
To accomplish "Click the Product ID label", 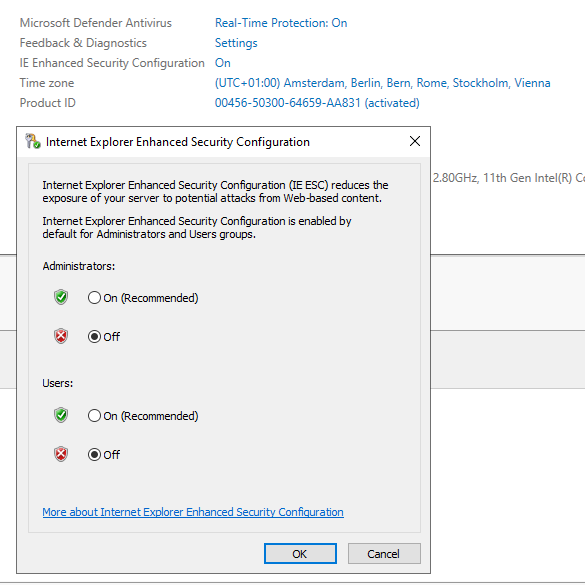I will [48, 103].
